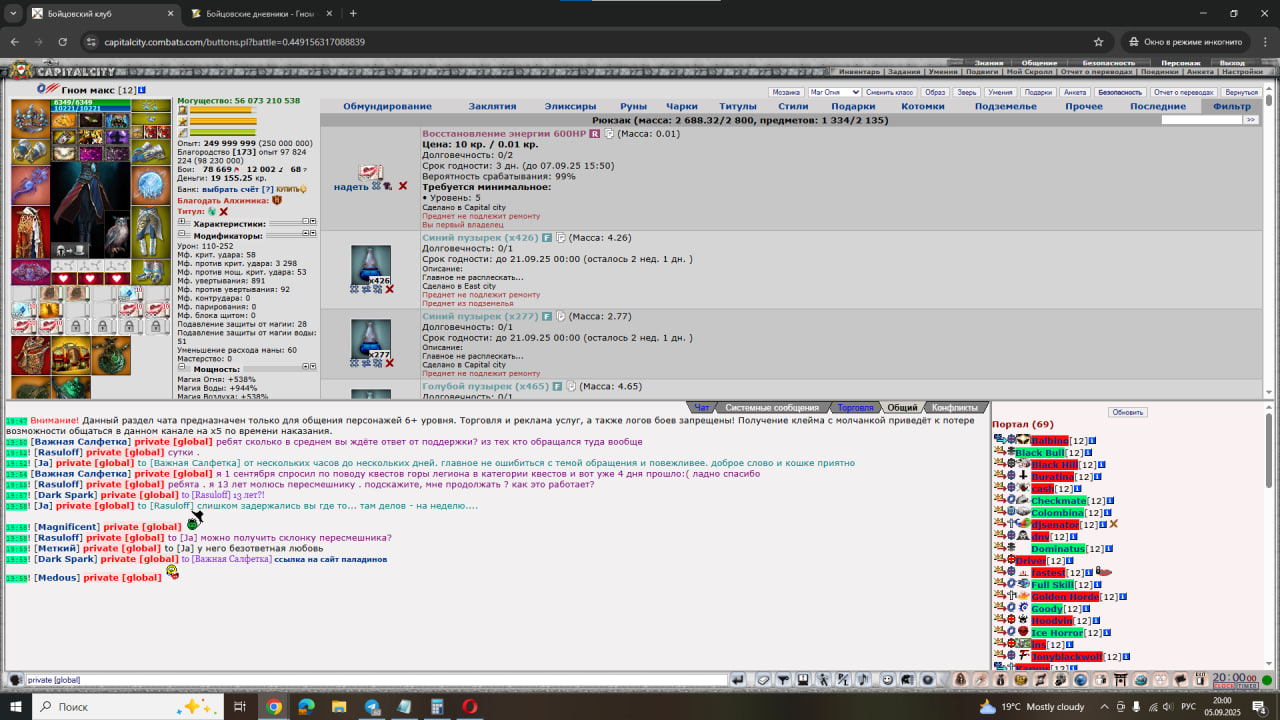Click the send message arrow icon

click(x=738, y=680)
